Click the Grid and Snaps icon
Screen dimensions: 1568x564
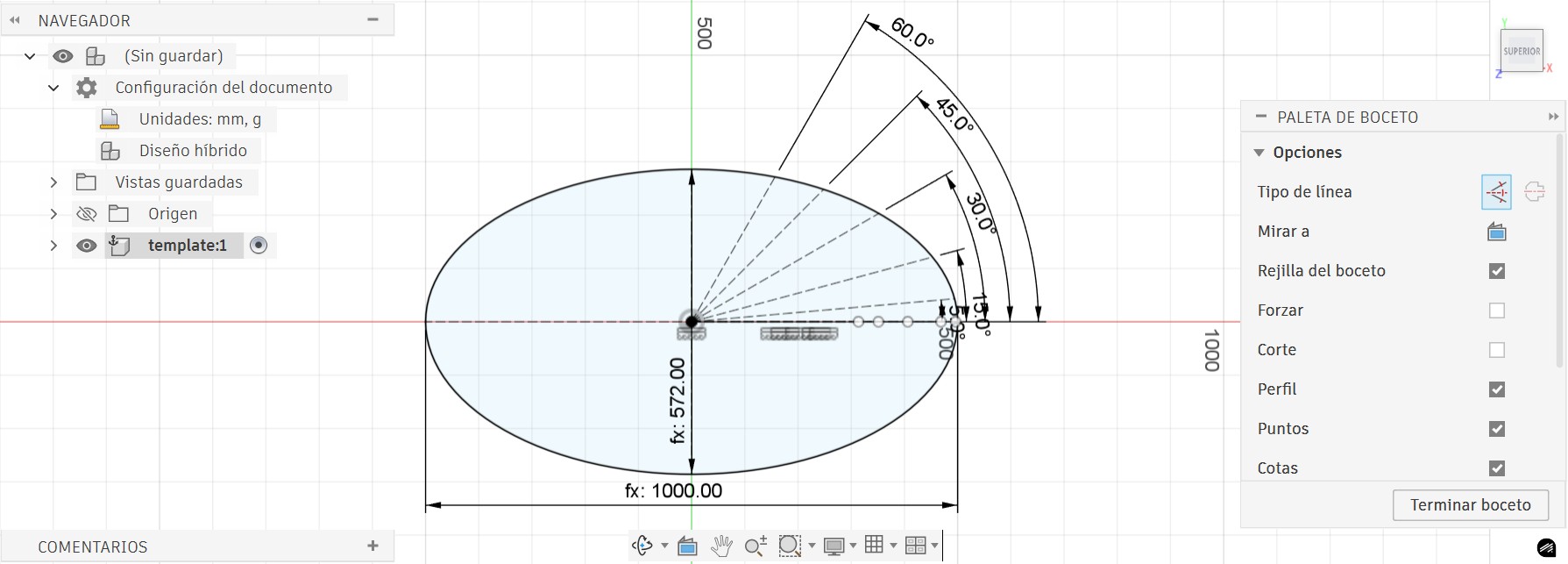(874, 545)
